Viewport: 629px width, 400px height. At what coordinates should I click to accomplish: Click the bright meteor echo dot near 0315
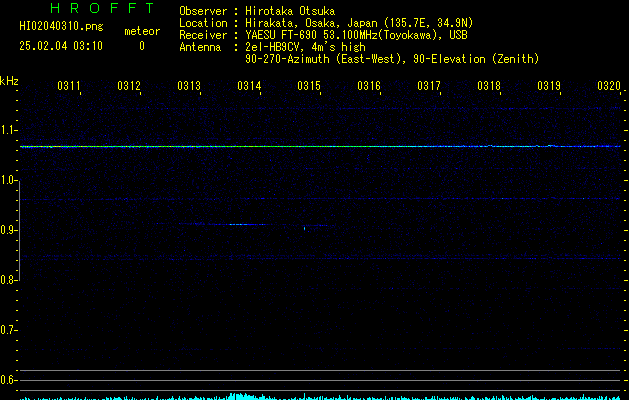point(304,229)
